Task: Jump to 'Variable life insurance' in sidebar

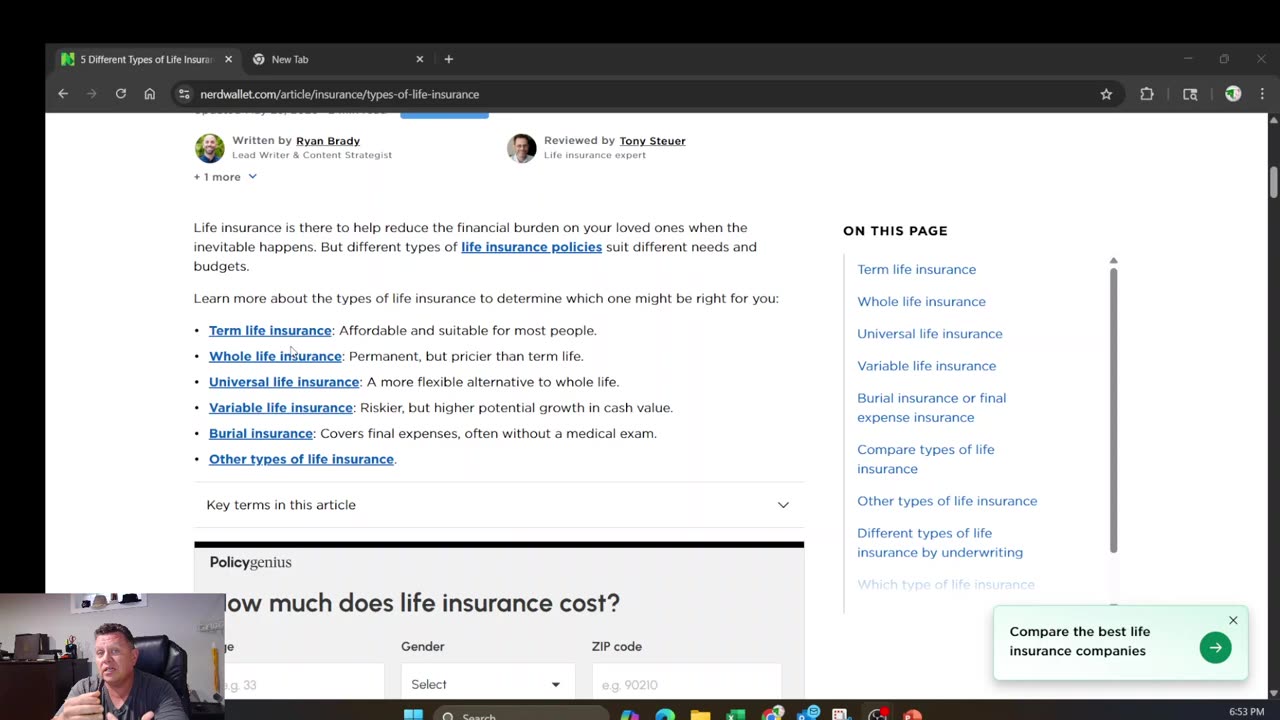Action: [926, 366]
